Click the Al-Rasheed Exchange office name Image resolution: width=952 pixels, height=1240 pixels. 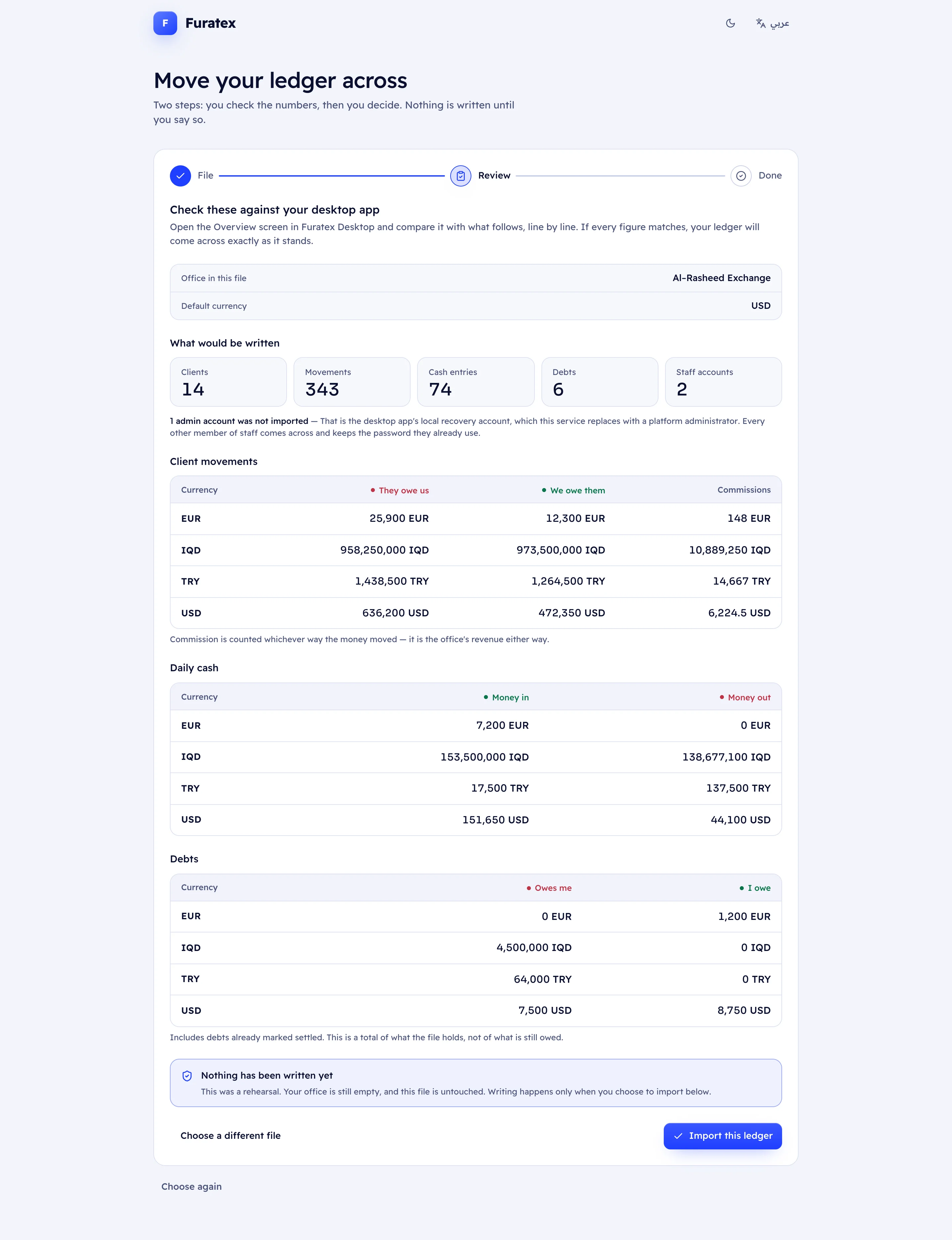point(721,278)
